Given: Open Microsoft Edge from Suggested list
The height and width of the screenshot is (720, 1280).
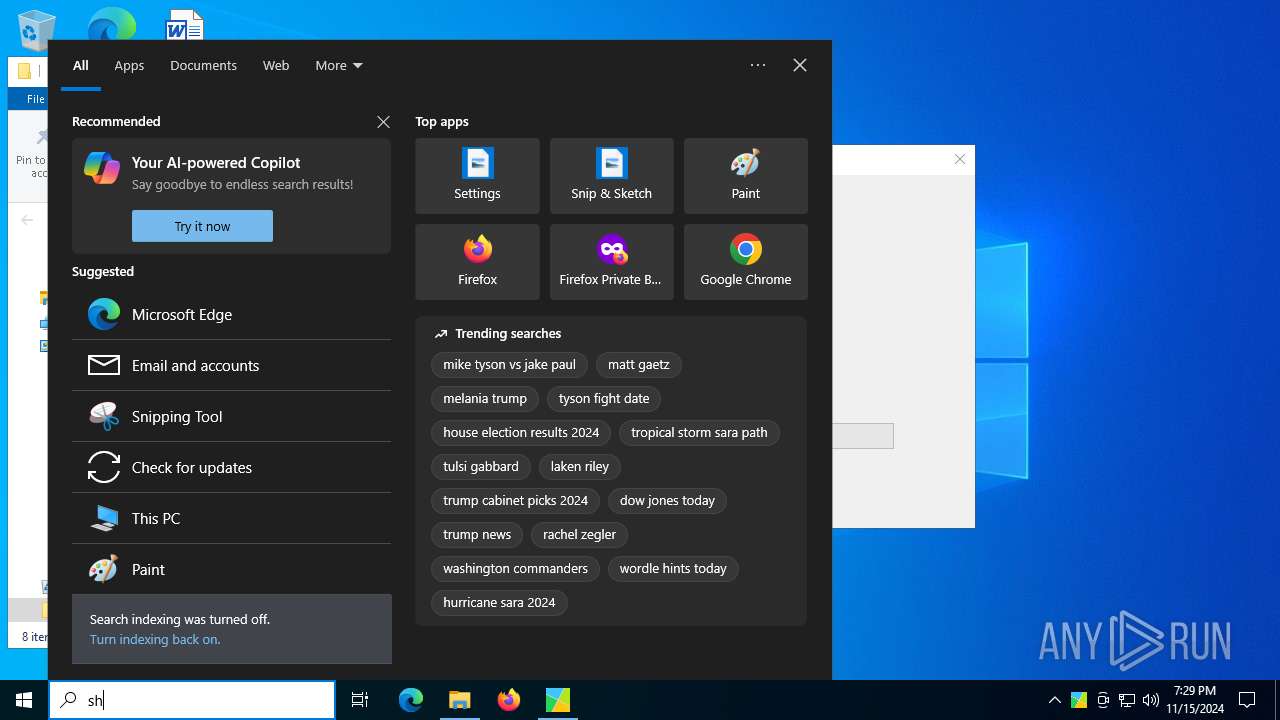Looking at the screenshot, I should [x=231, y=314].
